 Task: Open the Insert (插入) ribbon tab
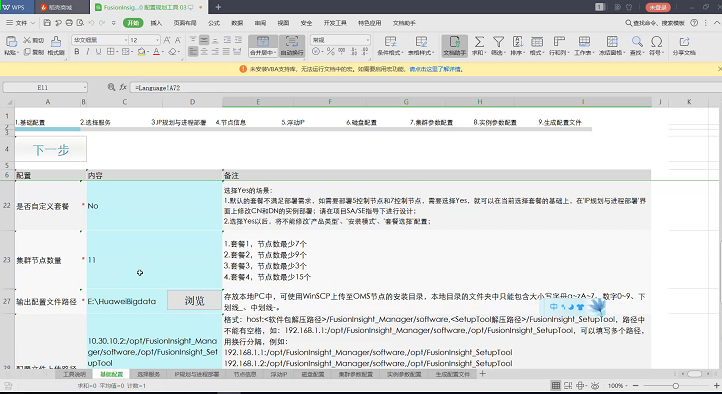[156, 23]
